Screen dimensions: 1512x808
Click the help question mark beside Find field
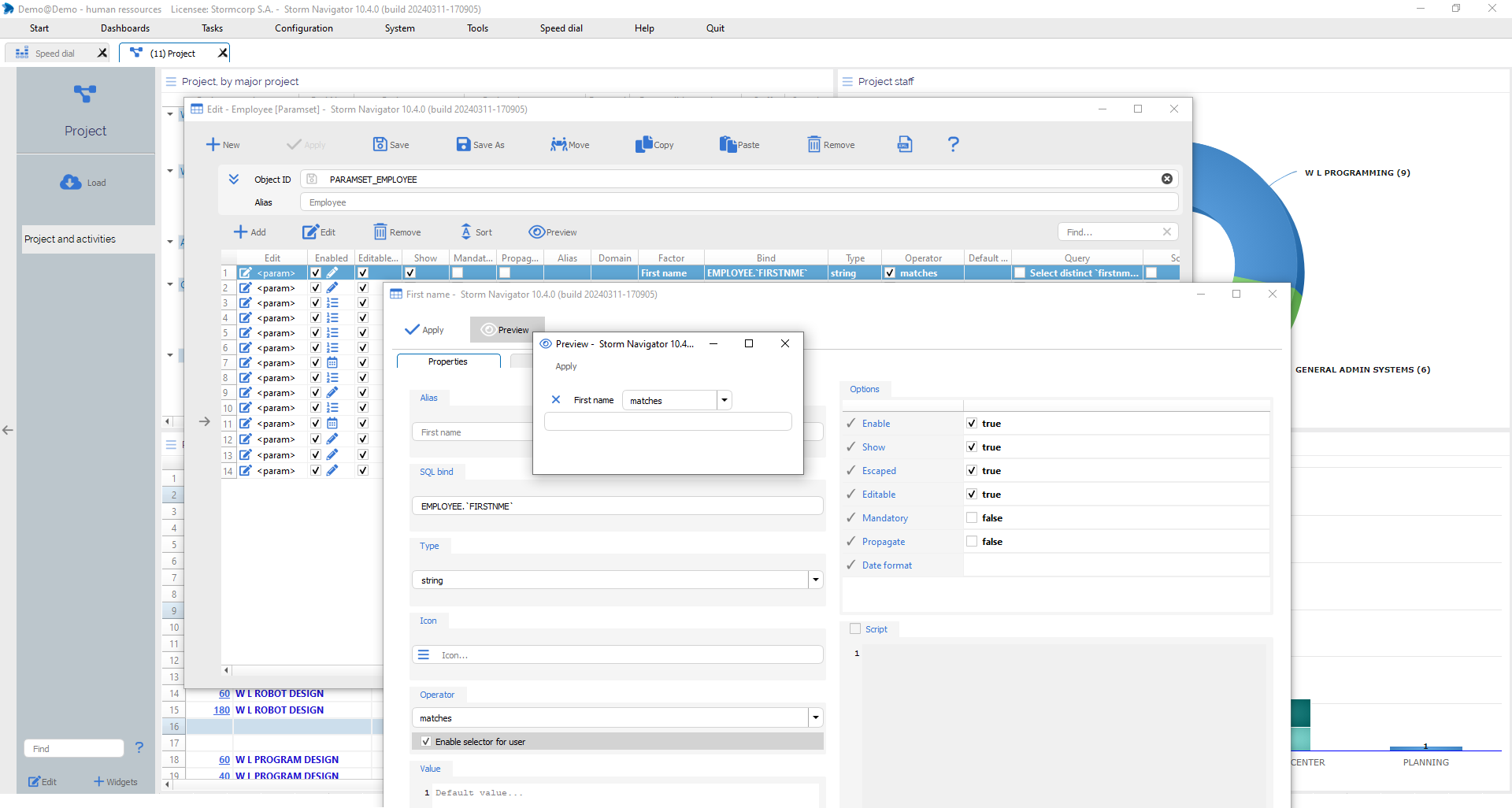[139, 747]
